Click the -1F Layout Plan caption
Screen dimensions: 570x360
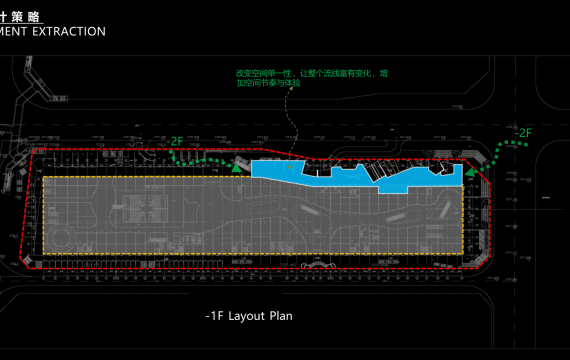pyautogui.click(x=249, y=316)
